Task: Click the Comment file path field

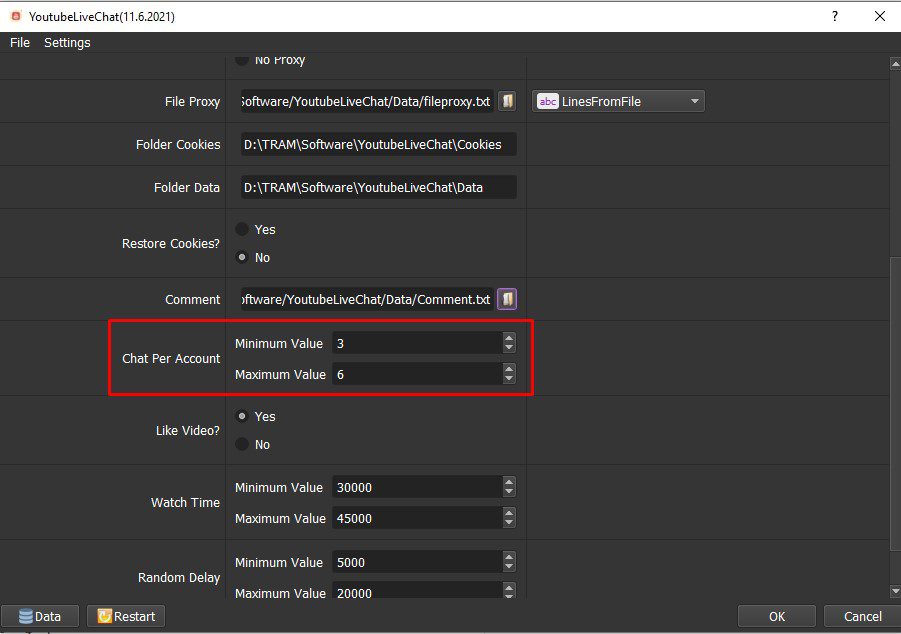Action: pos(367,299)
